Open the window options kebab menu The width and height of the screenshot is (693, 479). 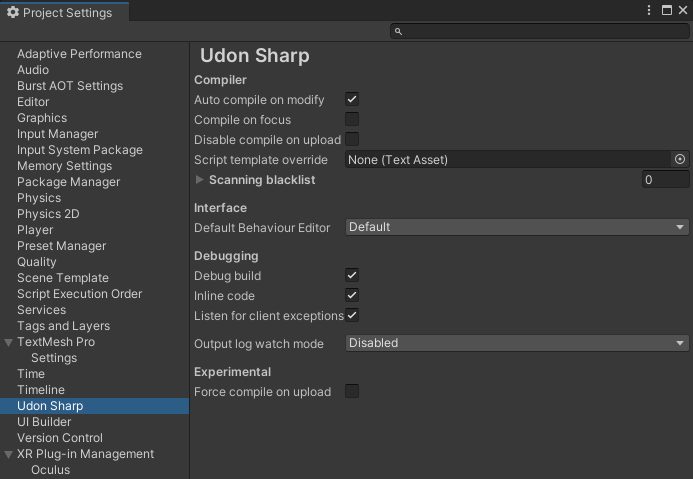(x=648, y=10)
